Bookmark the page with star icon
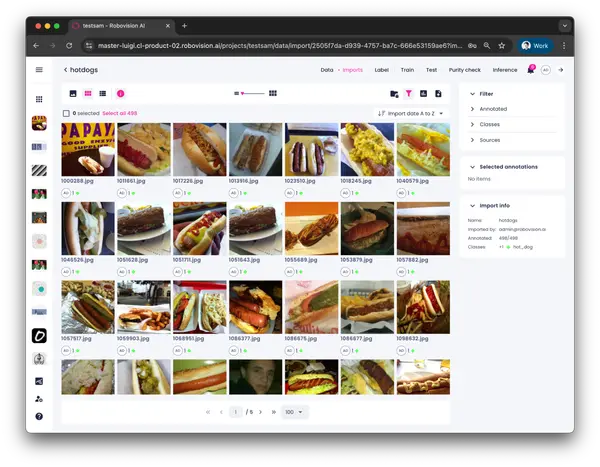The width and height of the screenshot is (600, 467). click(x=502, y=46)
